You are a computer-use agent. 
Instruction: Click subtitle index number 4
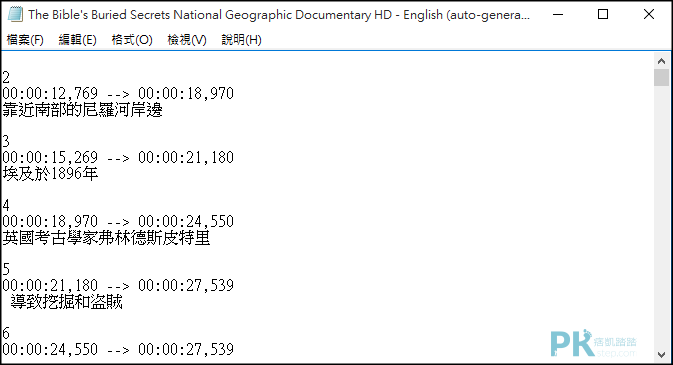(x=6, y=205)
